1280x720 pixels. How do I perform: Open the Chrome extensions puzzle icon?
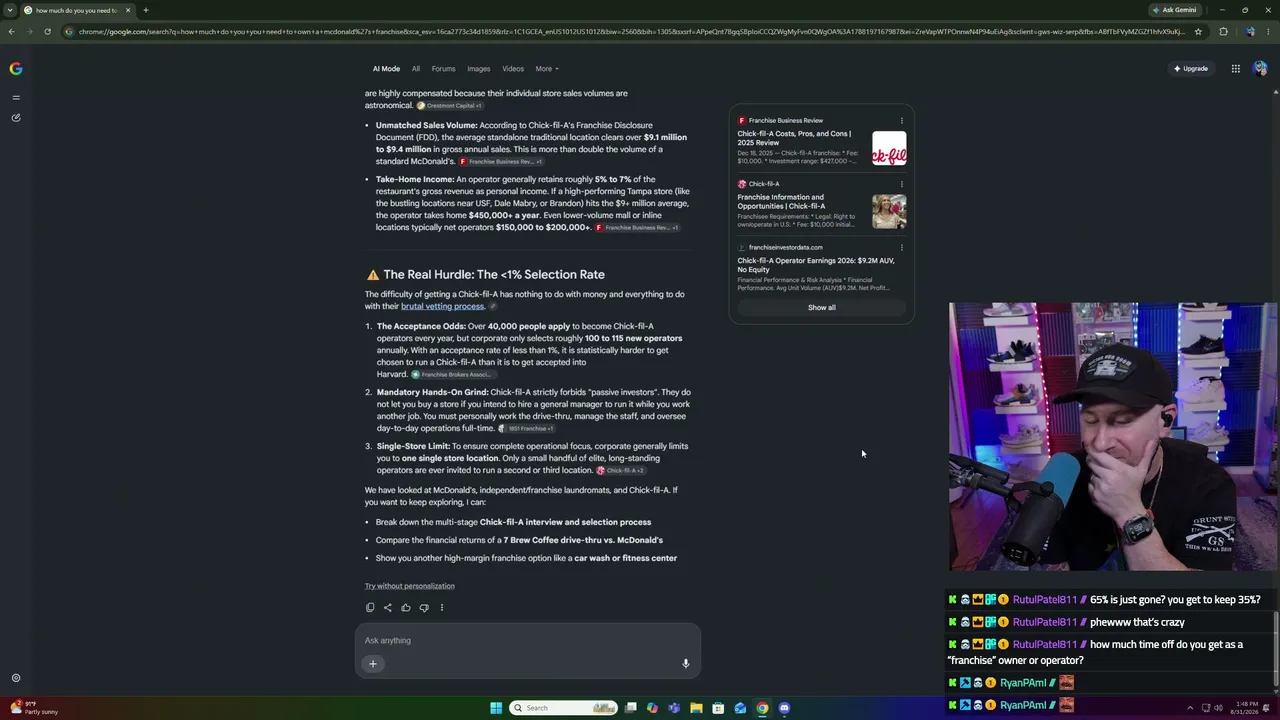click(x=1223, y=31)
